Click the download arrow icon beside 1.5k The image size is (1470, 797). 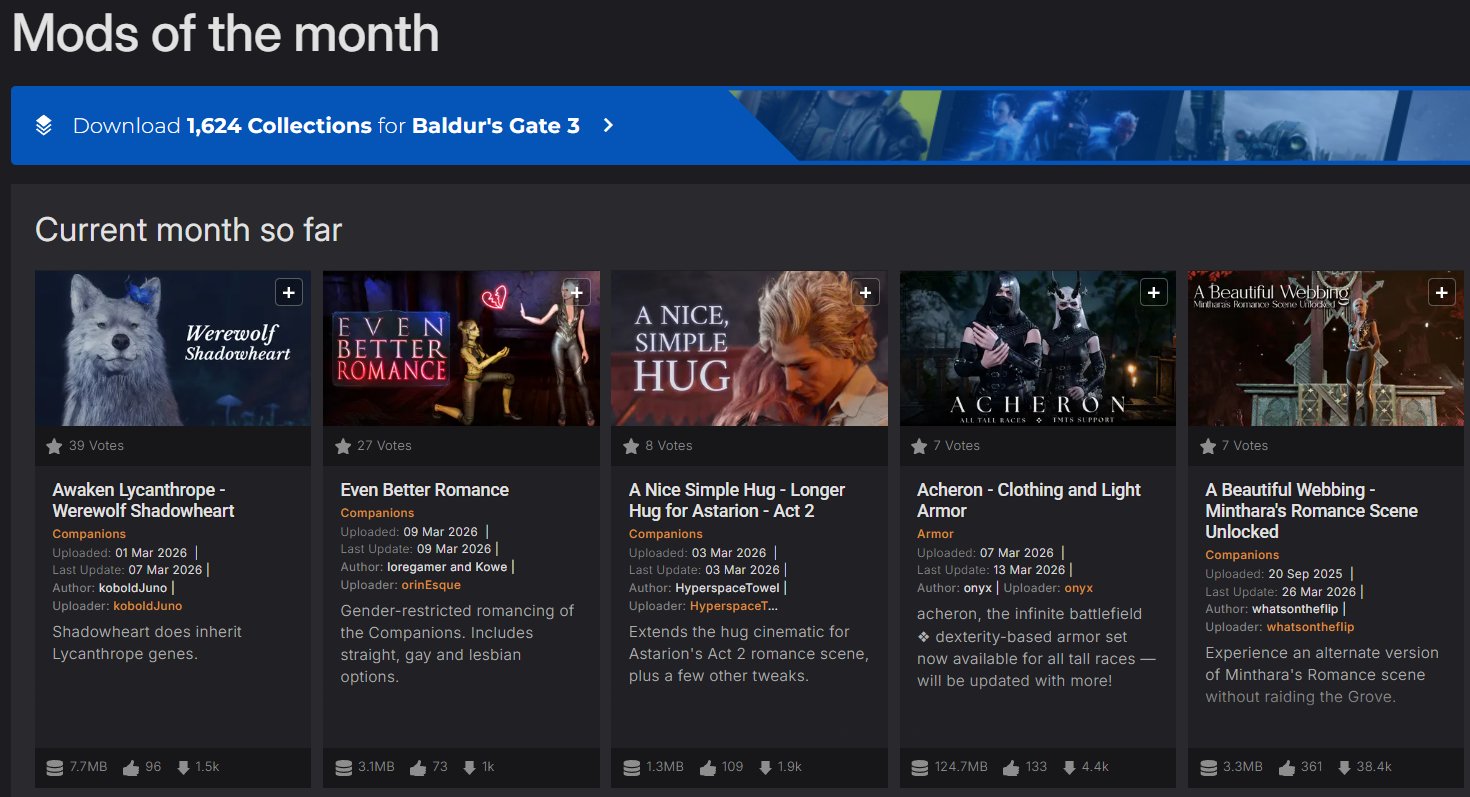[x=183, y=768]
